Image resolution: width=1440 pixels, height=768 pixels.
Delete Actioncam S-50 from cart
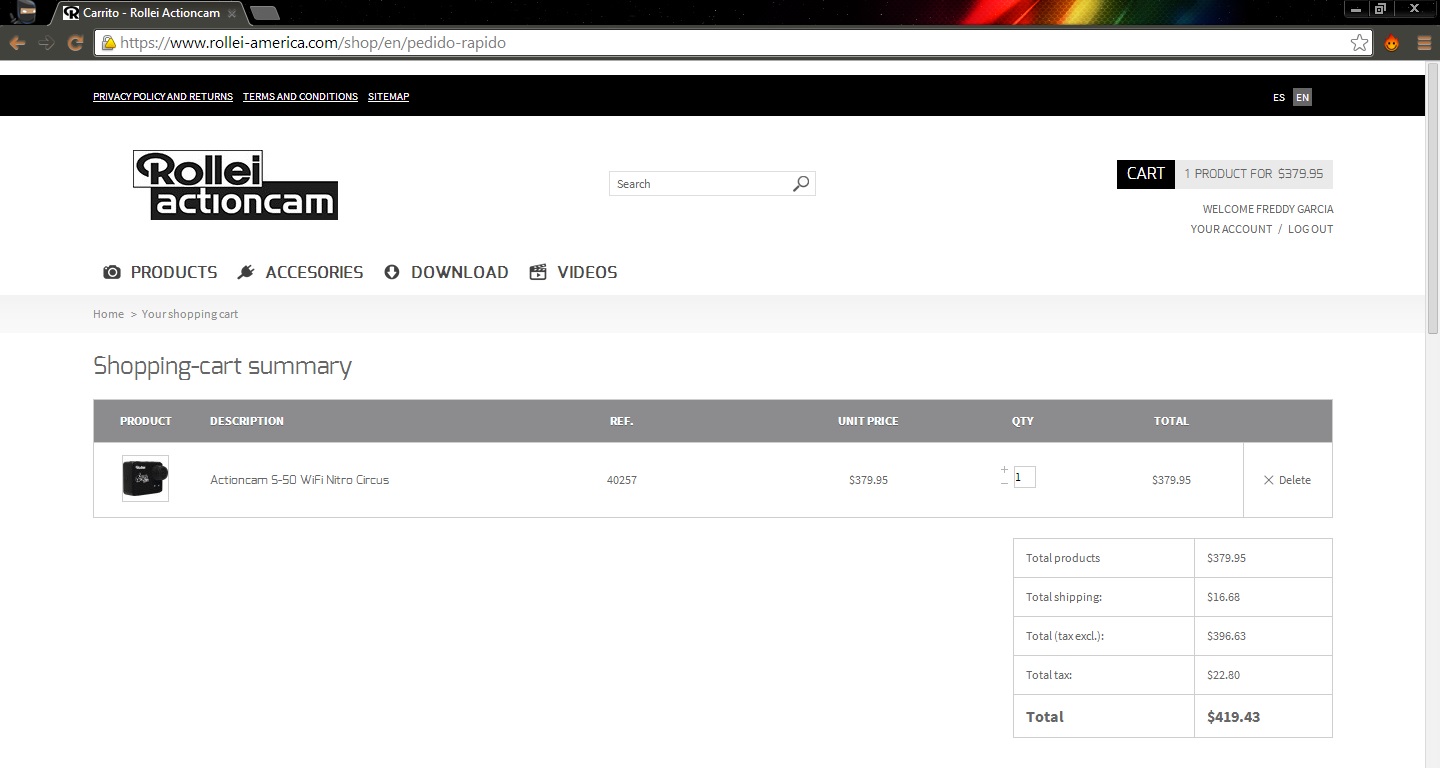click(1287, 480)
